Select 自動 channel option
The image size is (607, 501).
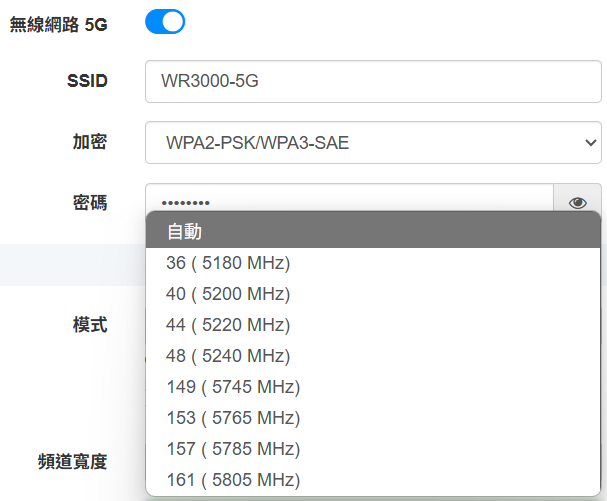(x=372, y=232)
